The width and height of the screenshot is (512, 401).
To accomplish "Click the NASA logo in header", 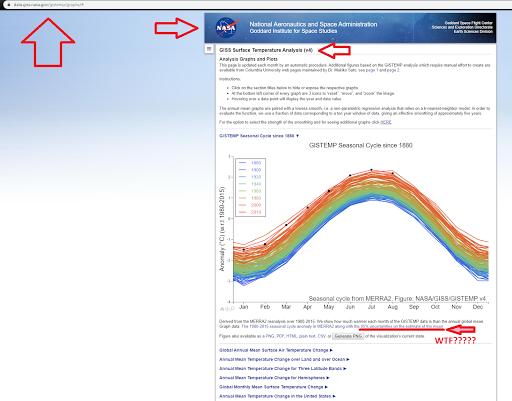I will click(227, 28).
